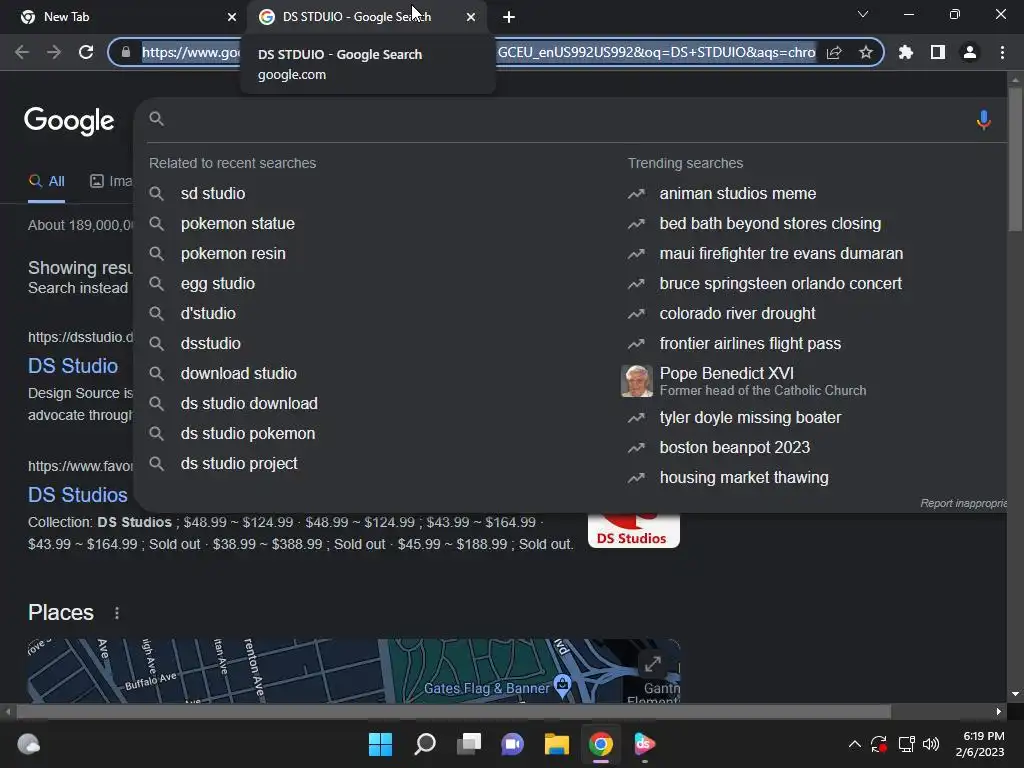Select trending 'maui firefighter tre evans dumaran'
Screen dimensions: 1024x768
point(781,253)
